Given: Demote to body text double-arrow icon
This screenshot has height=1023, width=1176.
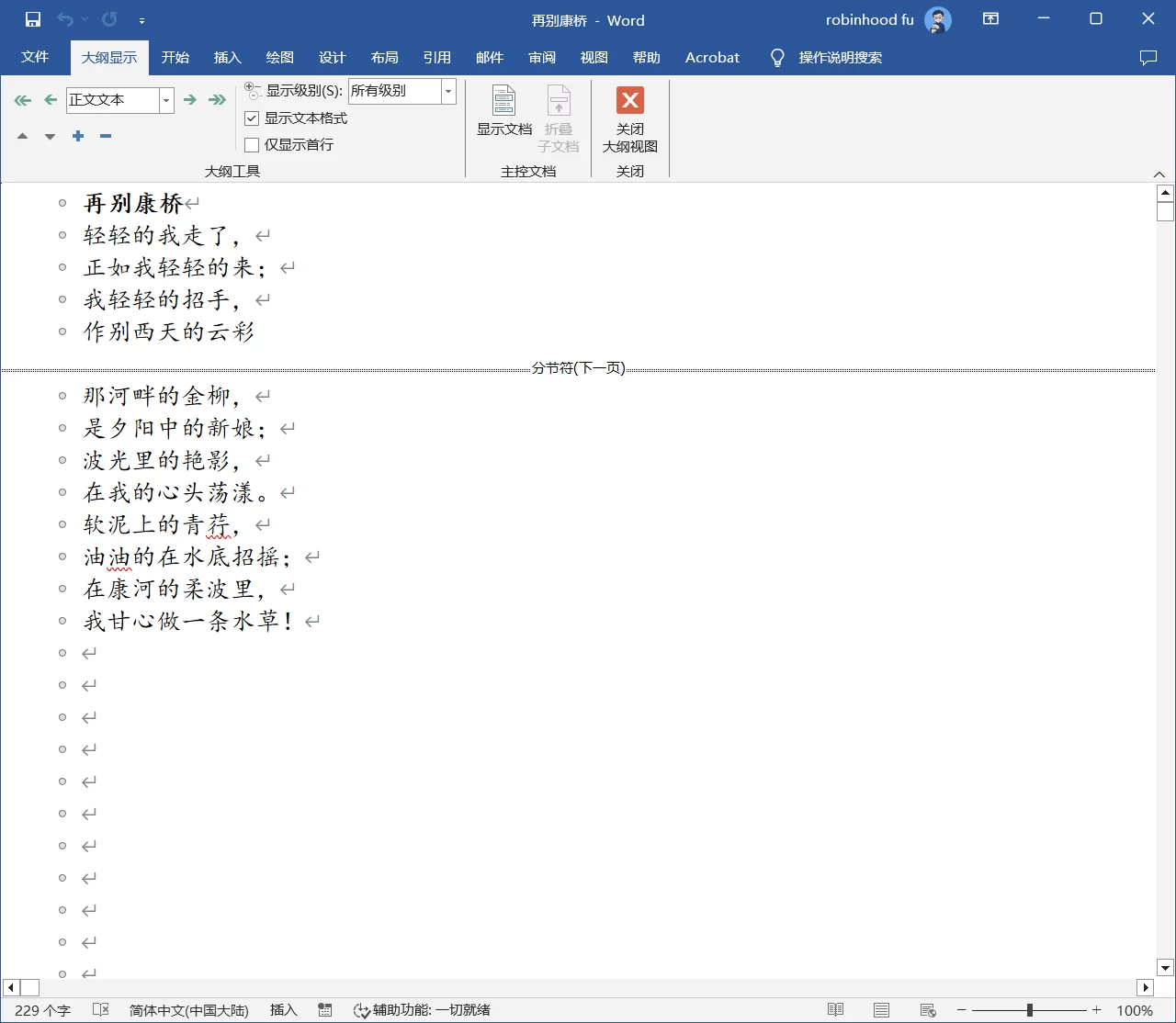Looking at the screenshot, I should (x=217, y=100).
